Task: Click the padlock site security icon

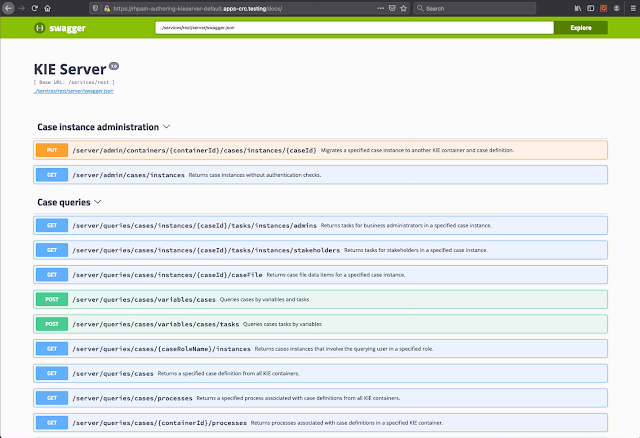Action: tap(107, 8)
